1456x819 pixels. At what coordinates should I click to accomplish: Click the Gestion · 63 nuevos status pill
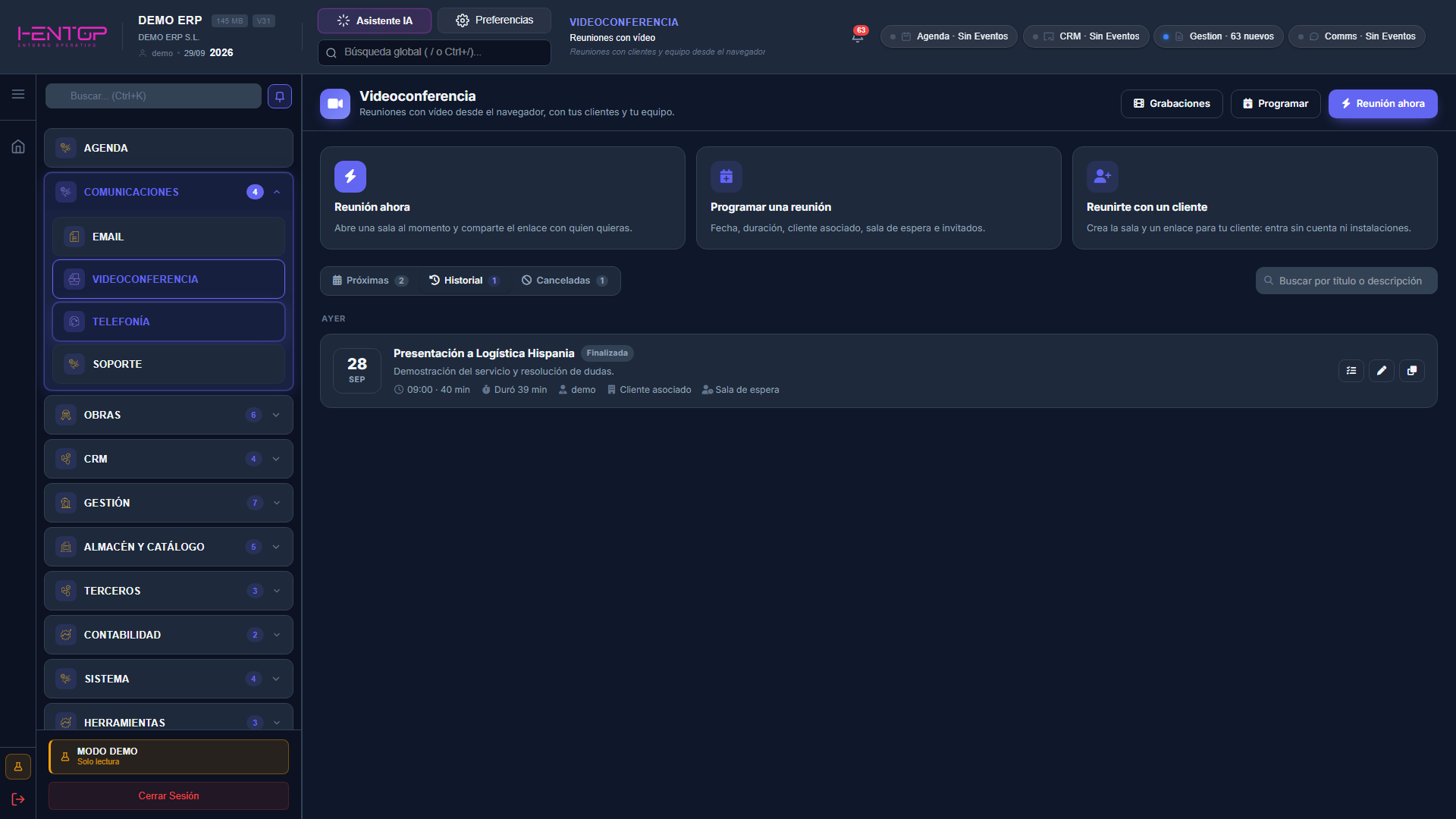coord(1219,36)
